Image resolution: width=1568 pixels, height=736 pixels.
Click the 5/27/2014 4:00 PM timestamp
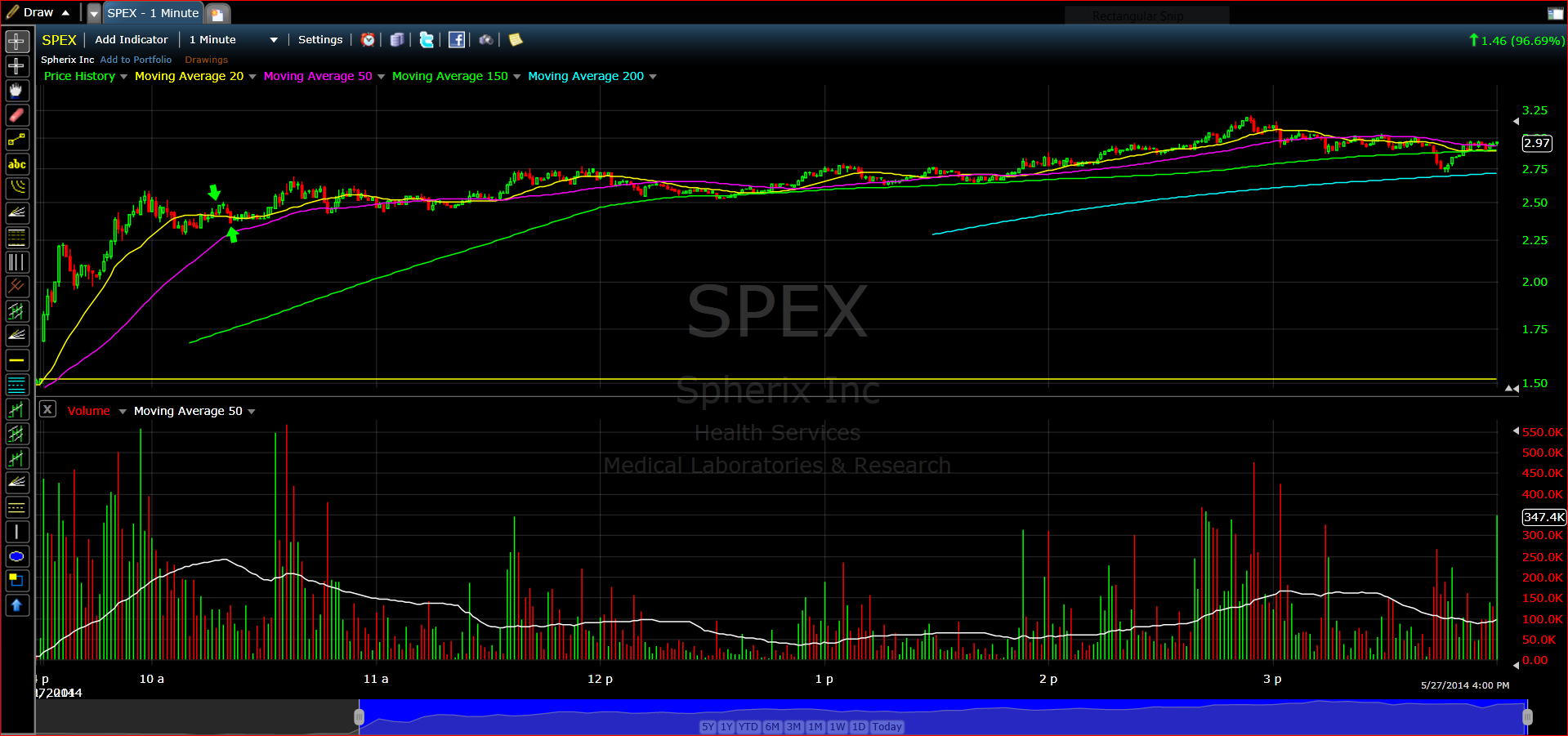click(x=1465, y=685)
